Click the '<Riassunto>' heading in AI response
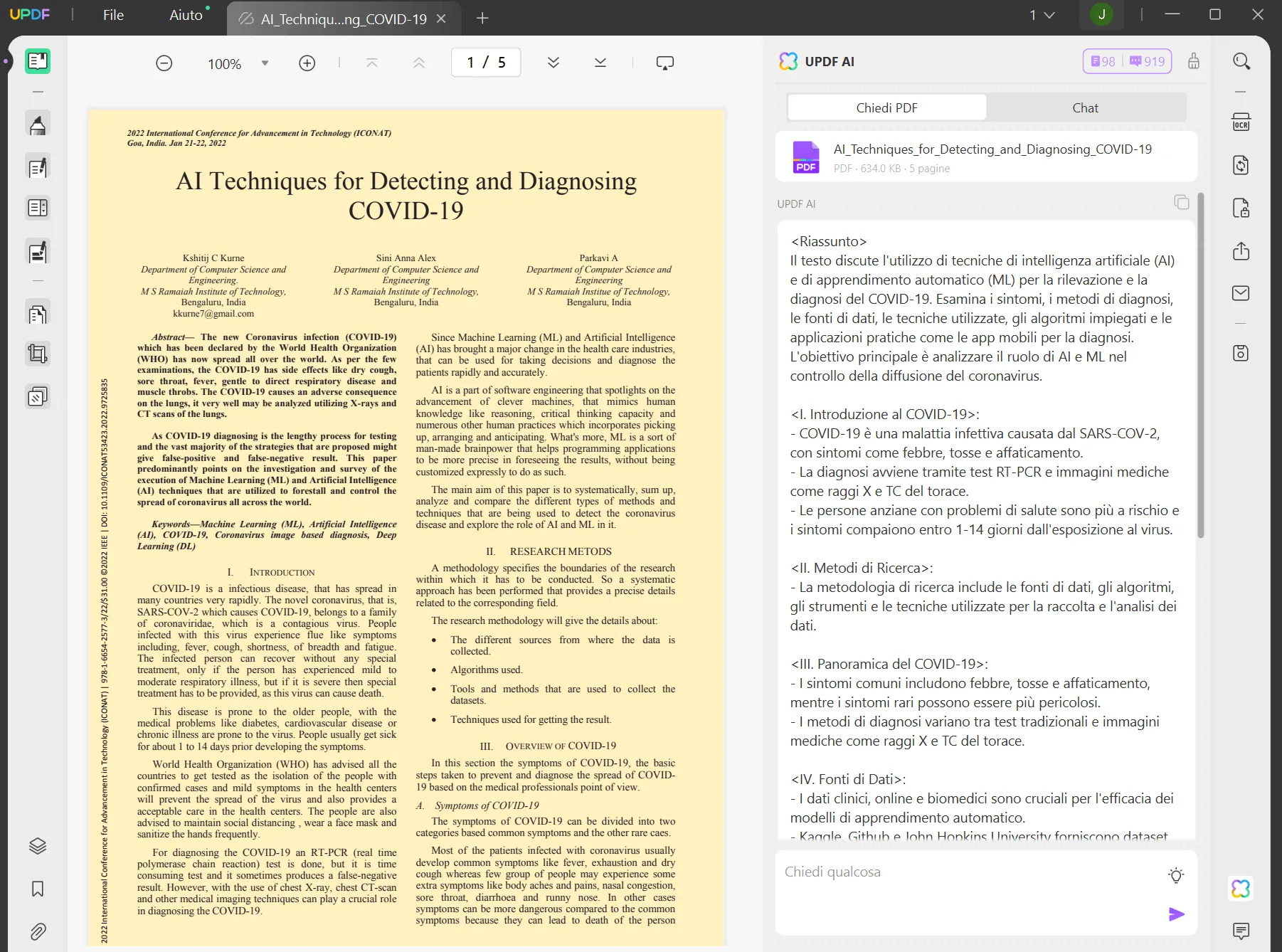The width and height of the screenshot is (1282, 952). pos(829,241)
